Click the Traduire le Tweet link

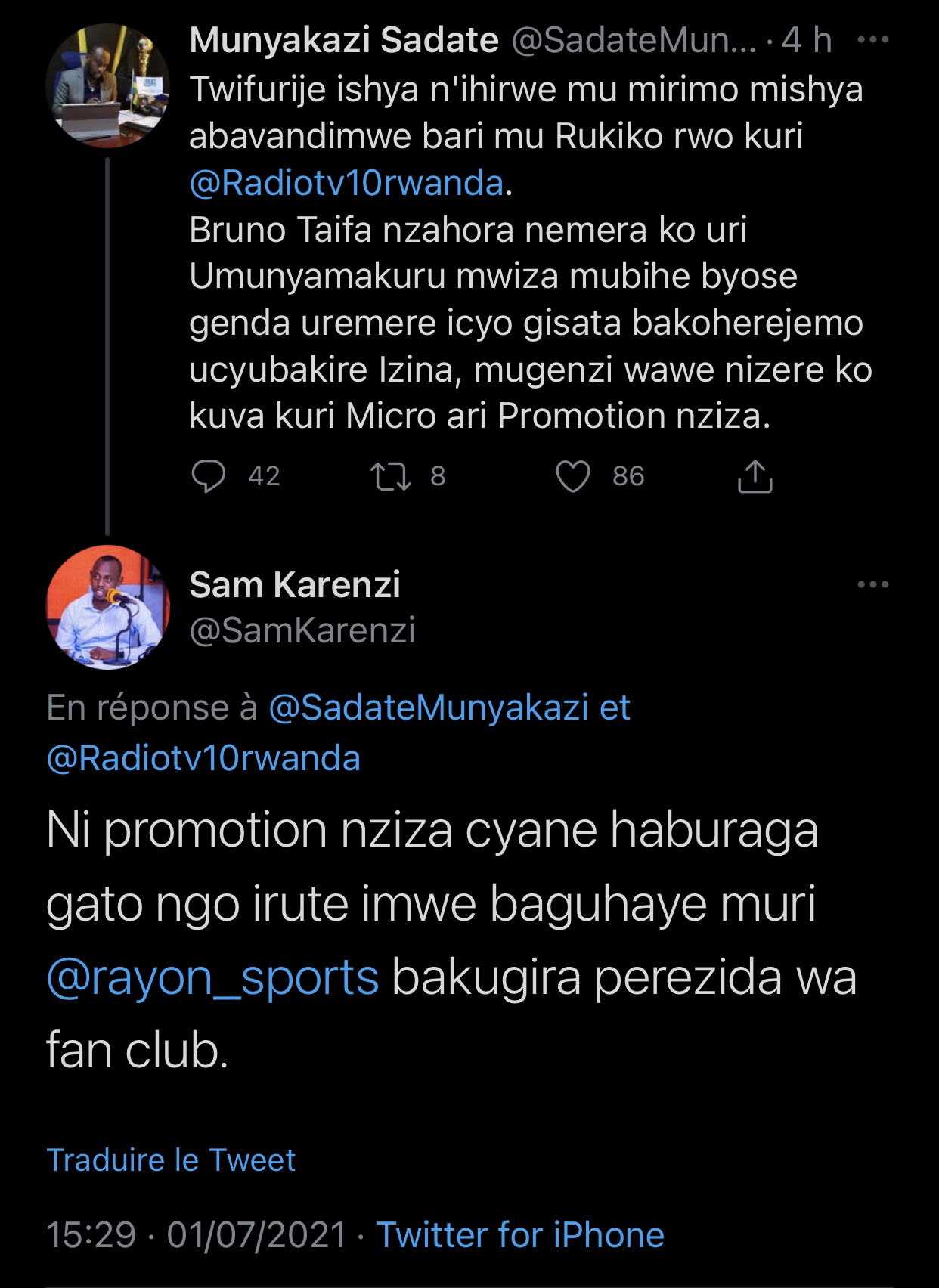(171, 1160)
